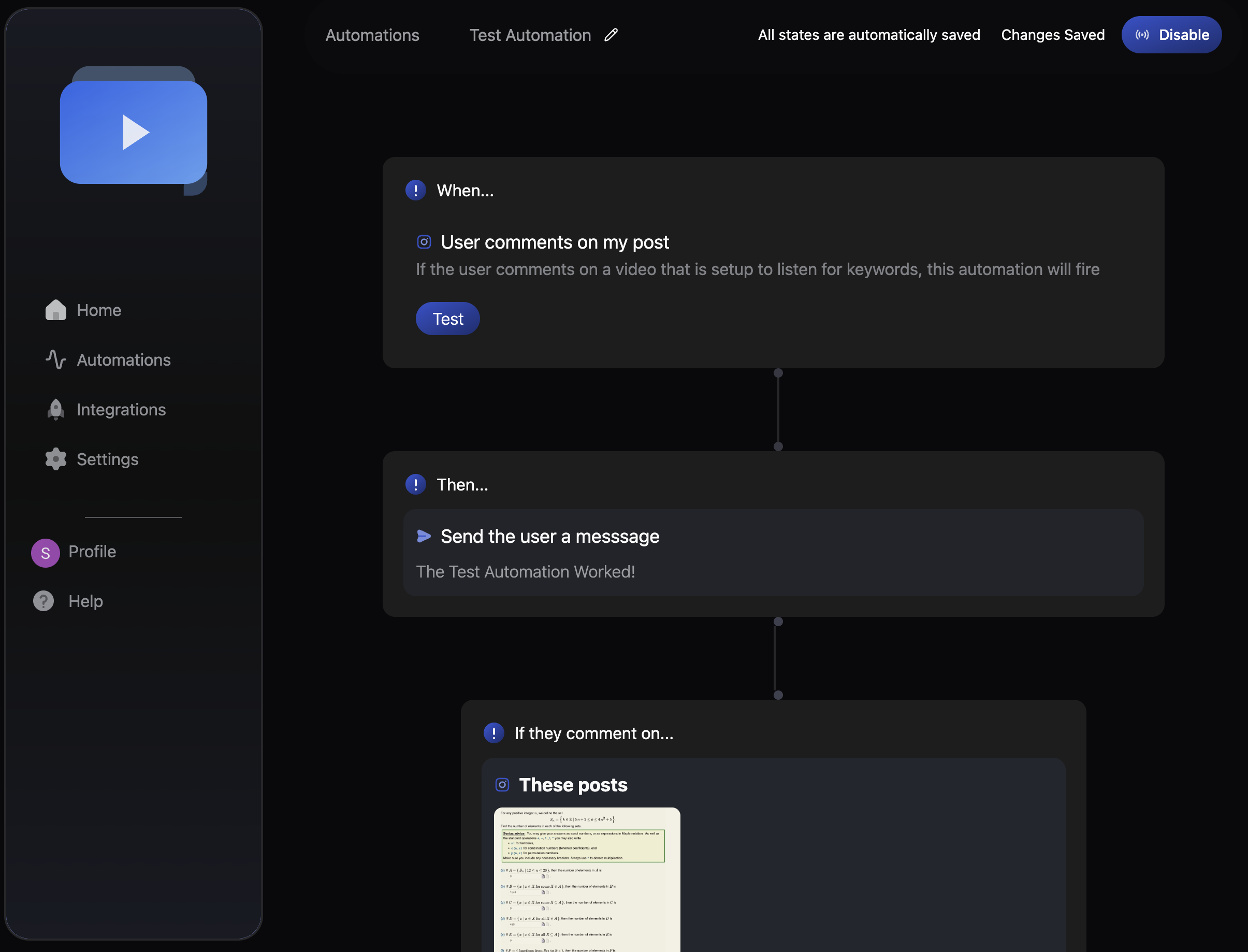Click the Home house icon in sidebar
1248x952 pixels.
(55, 310)
